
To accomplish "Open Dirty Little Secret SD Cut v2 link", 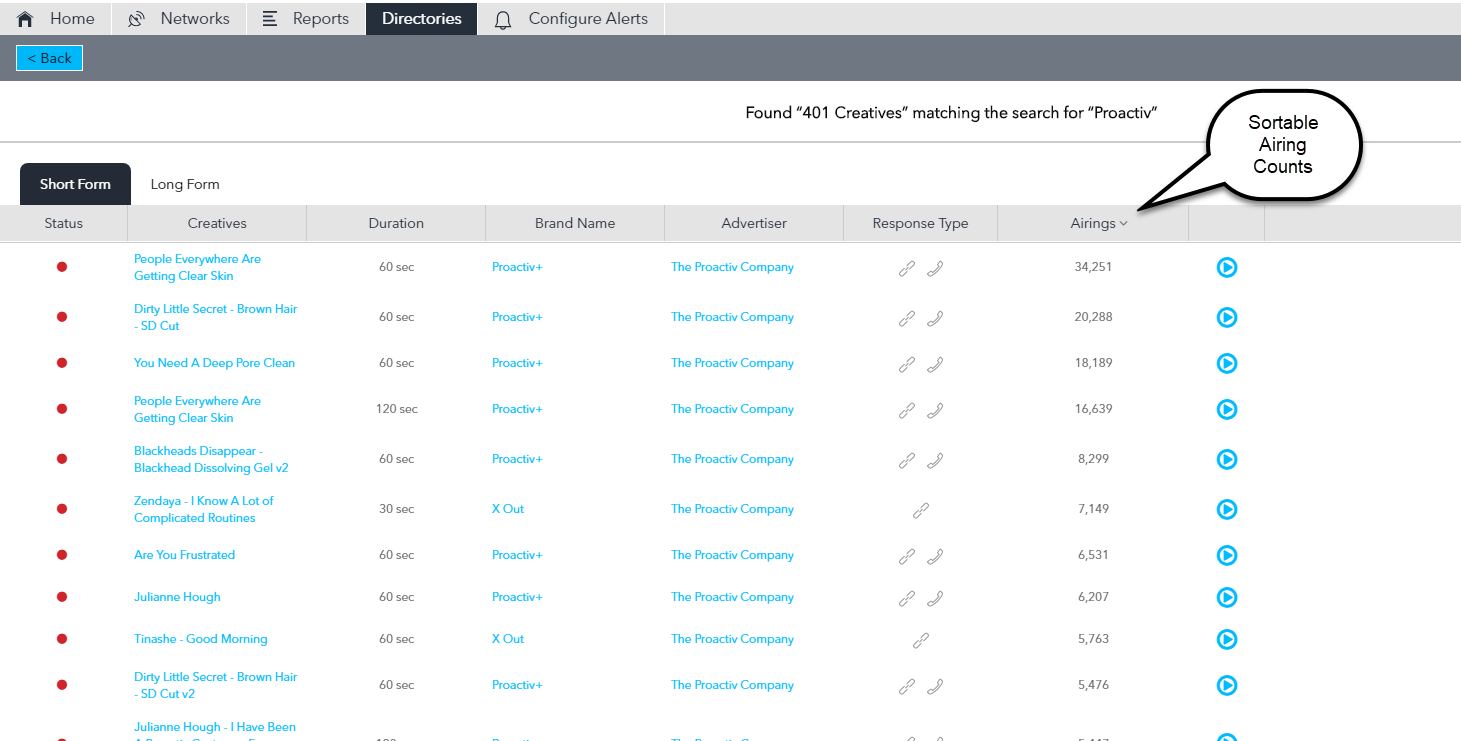I will point(216,685).
